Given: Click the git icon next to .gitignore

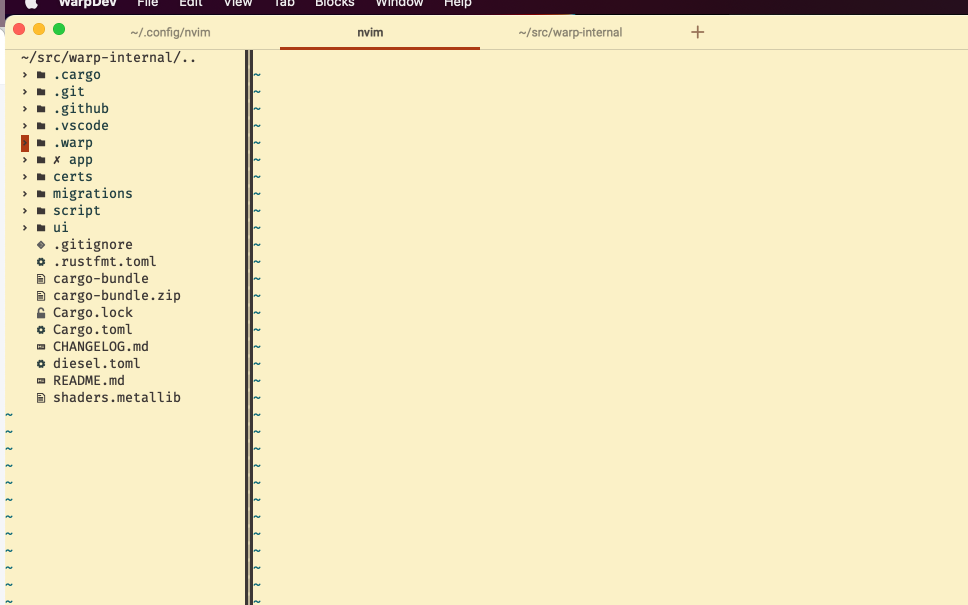Looking at the screenshot, I should click(x=40, y=244).
